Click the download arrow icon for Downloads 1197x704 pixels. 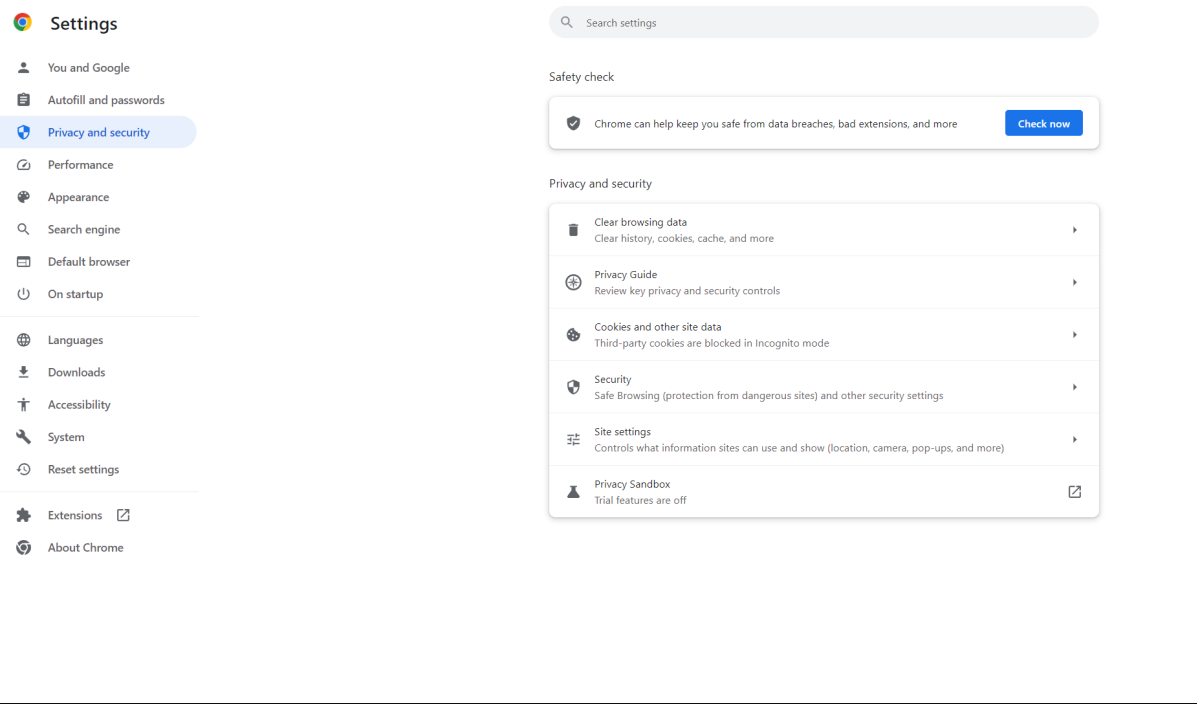(x=24, y=372)
